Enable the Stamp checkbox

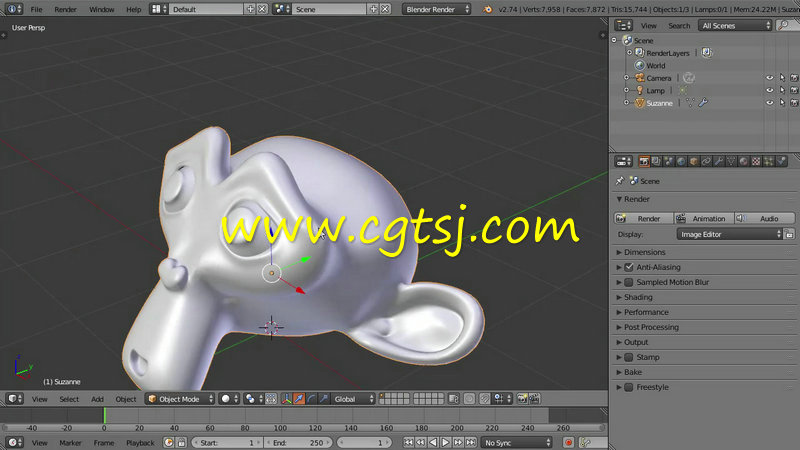pos(629,357)
